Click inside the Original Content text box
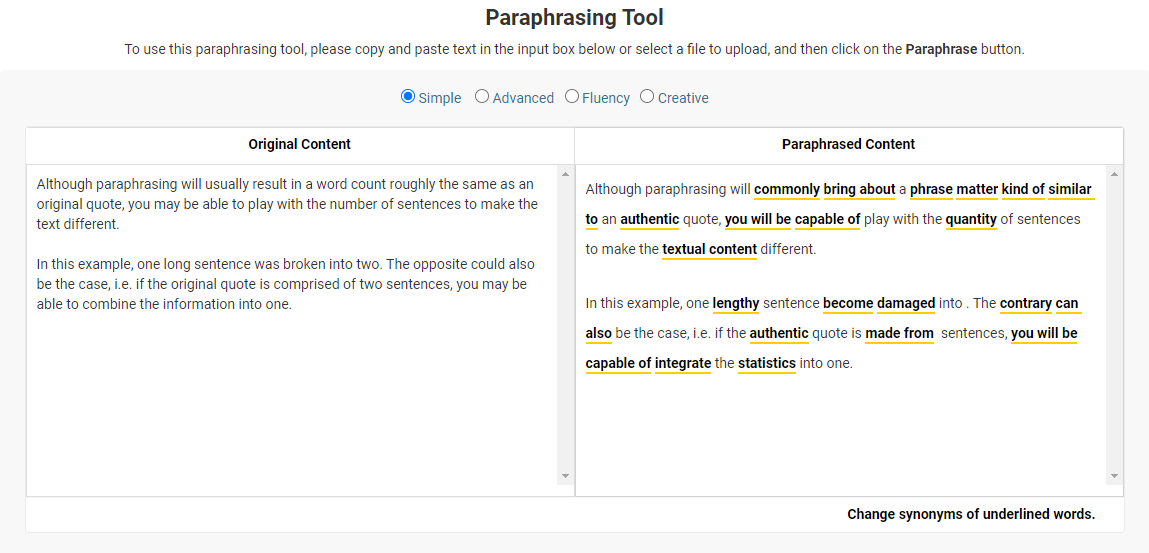Image resolution: width=1149 pixels, height=553 pixels. coord(290,400)
